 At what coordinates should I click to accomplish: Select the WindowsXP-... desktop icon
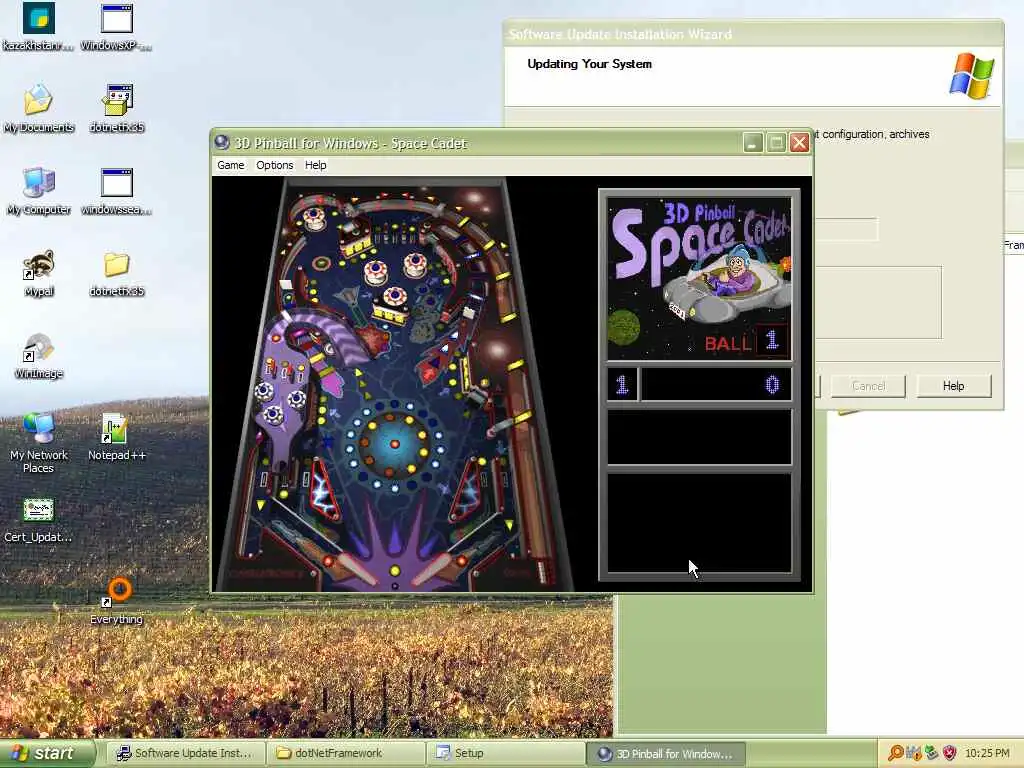pos(117,27)
